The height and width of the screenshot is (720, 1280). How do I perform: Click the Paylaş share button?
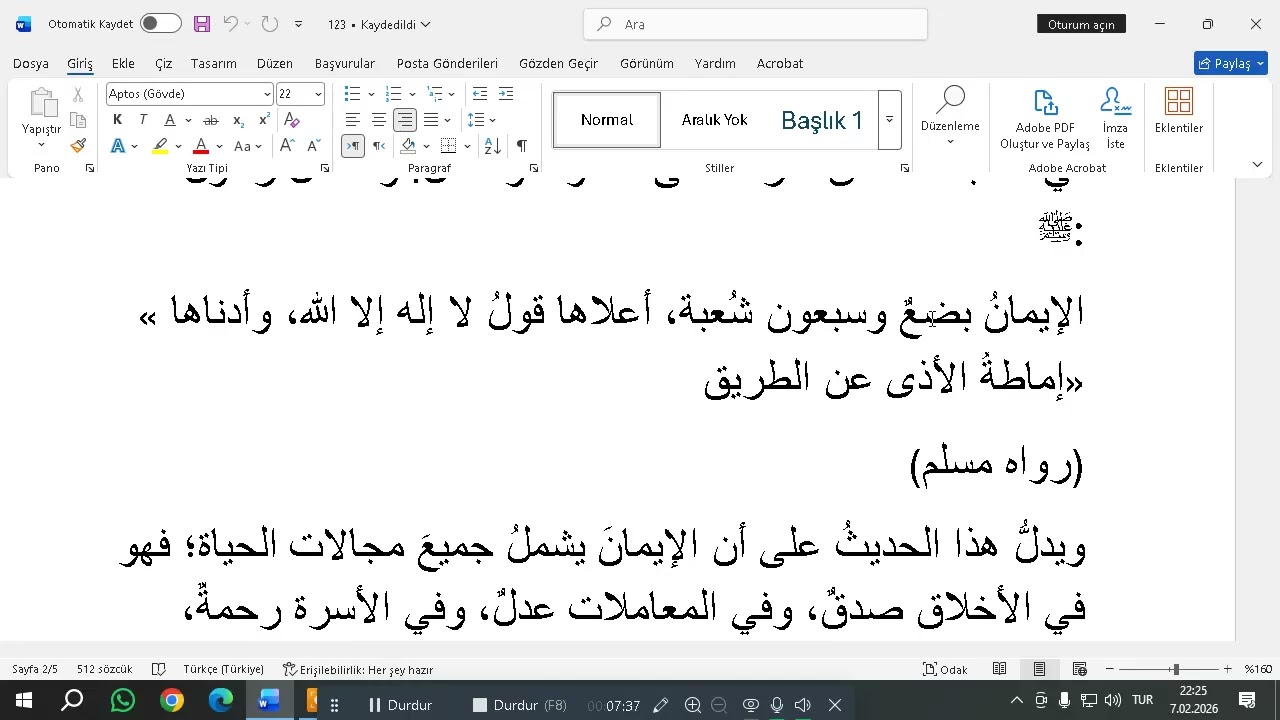click(x=1231, y=63)
